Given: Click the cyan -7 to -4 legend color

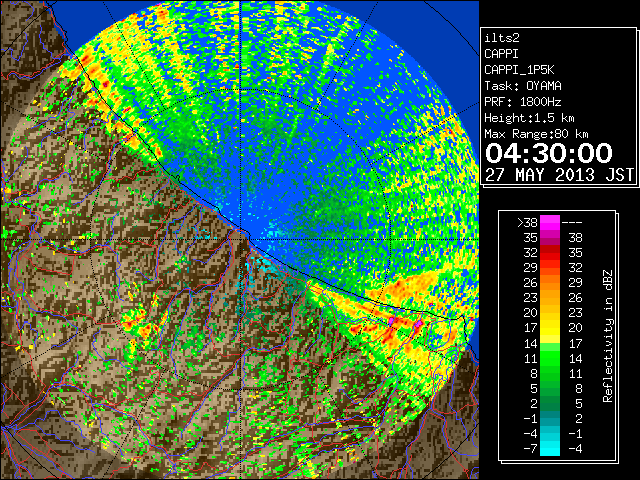Looking at the screenshot, I should [550, 448].
